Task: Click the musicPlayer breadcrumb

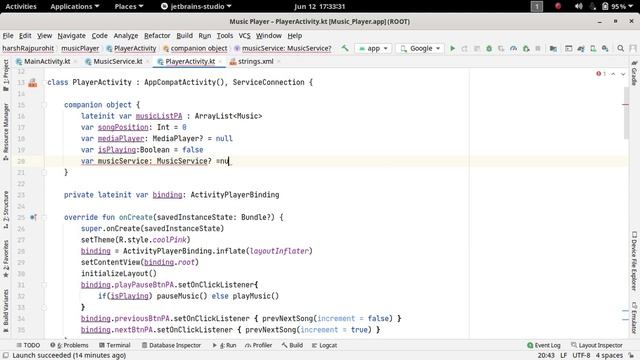Action: 80,48
